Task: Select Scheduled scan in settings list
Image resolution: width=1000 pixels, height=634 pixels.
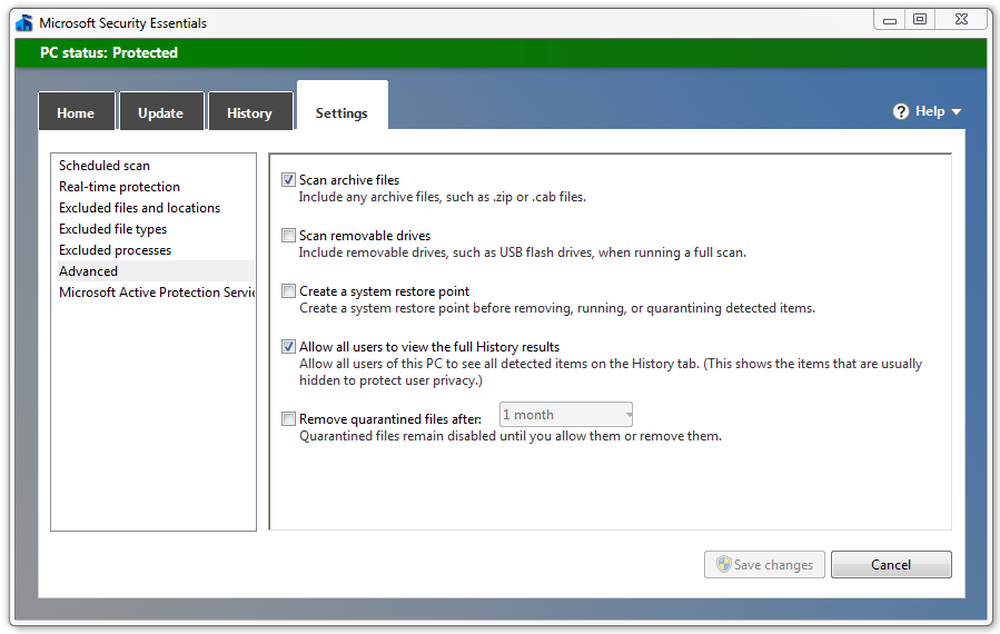Action: click(155, 165)
